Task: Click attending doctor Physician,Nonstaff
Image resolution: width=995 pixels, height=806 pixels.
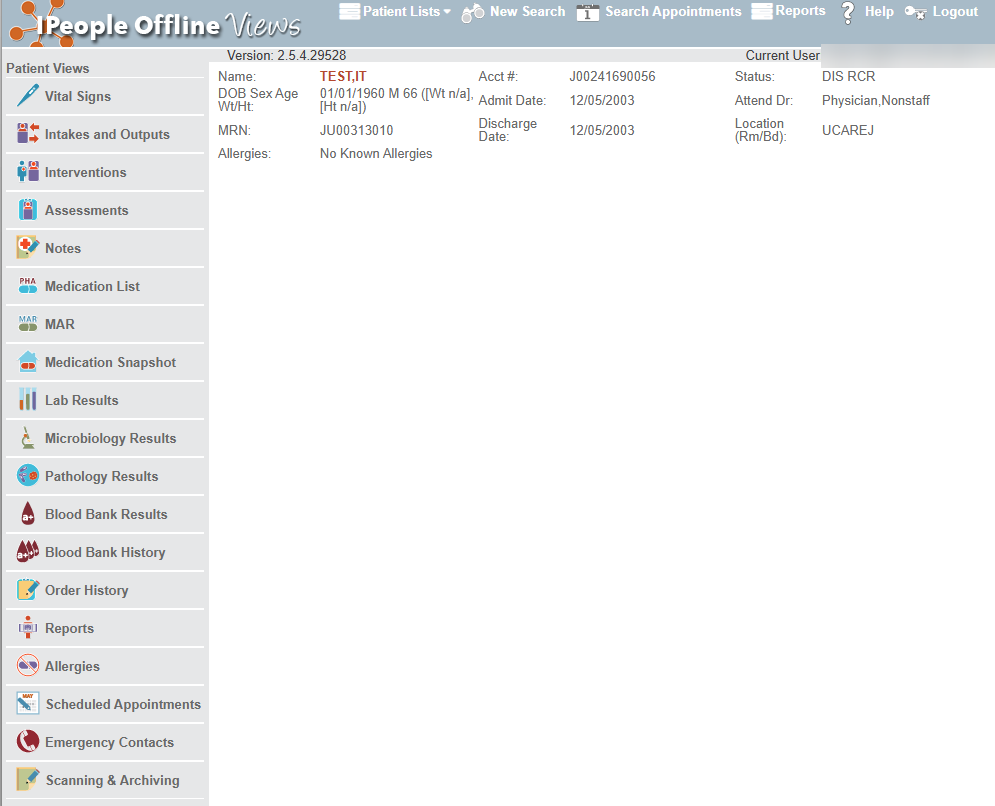Action: coord(876,100)
